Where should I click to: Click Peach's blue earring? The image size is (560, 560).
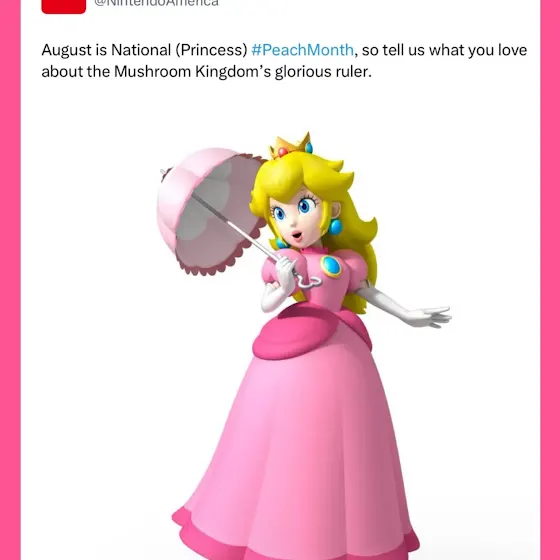pyautogui.click(x=335, y=227)
